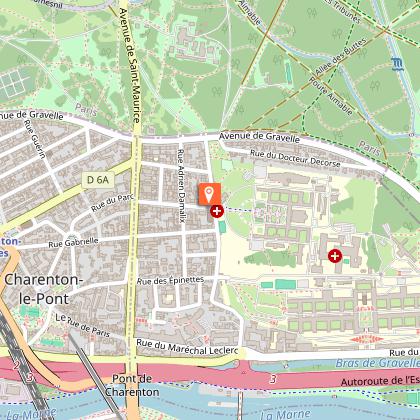Viewport: 420px width, 420px height.
Task: Click the hospital cross icon beside the orange pin
Action: 217,211
